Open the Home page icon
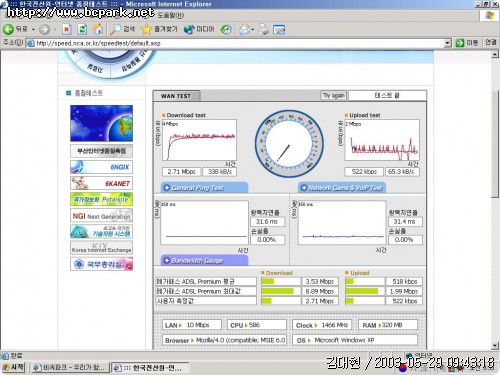Viewport: 500px width, 375px height. [x=98, y=29]
